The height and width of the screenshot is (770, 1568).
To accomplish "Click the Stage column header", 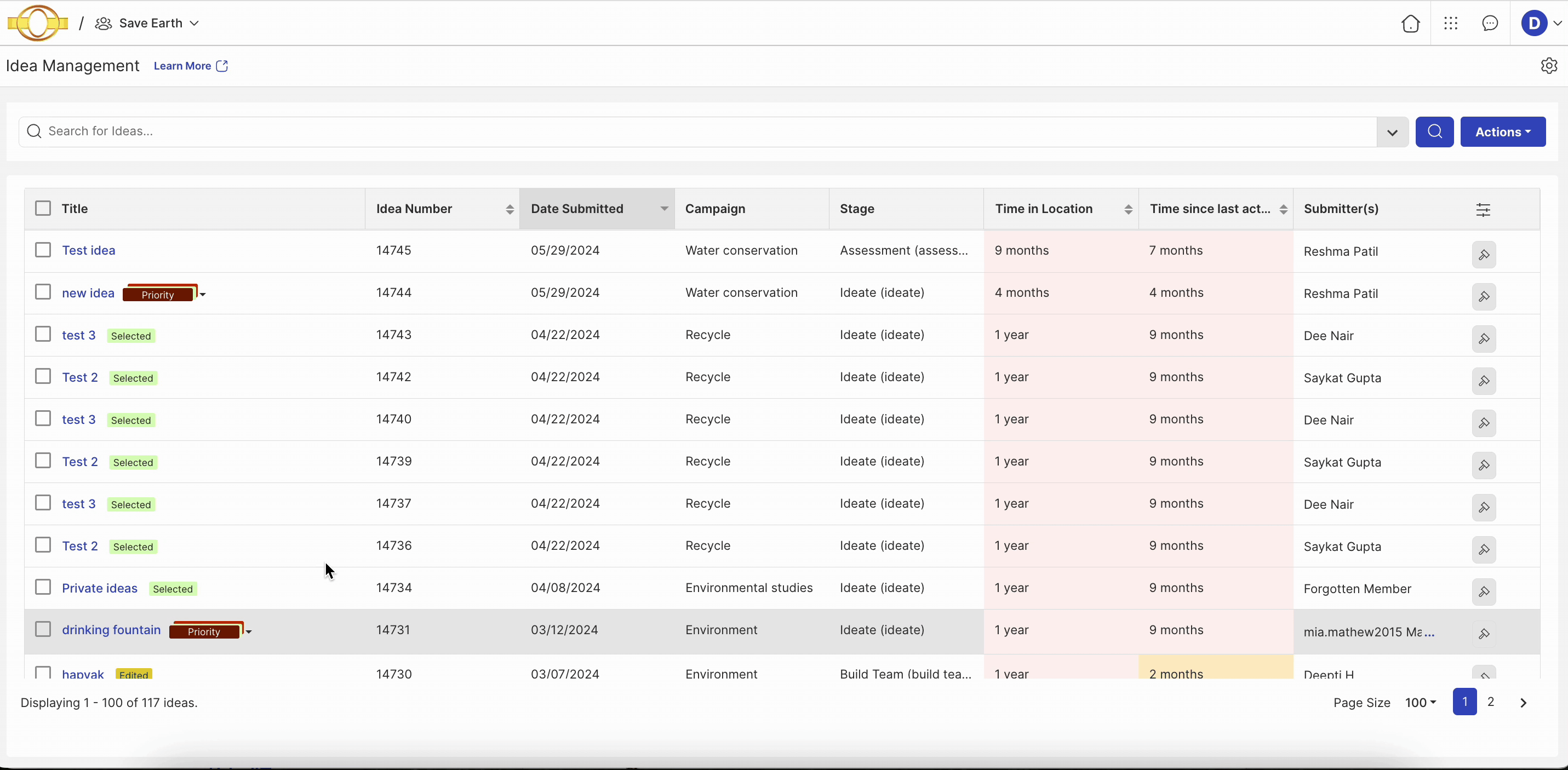I will [857, 209].
